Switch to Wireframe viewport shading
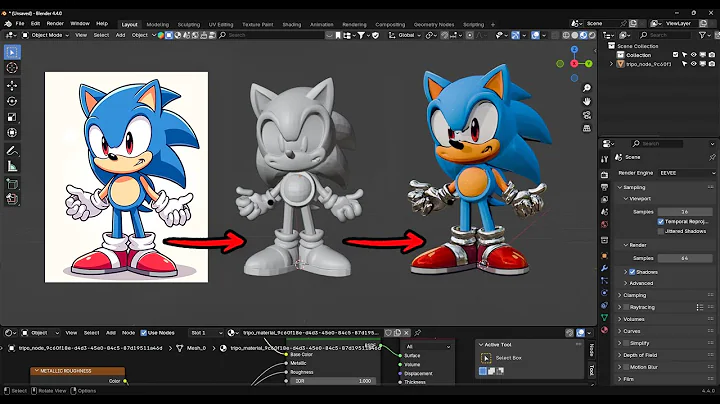 [566, 35]
